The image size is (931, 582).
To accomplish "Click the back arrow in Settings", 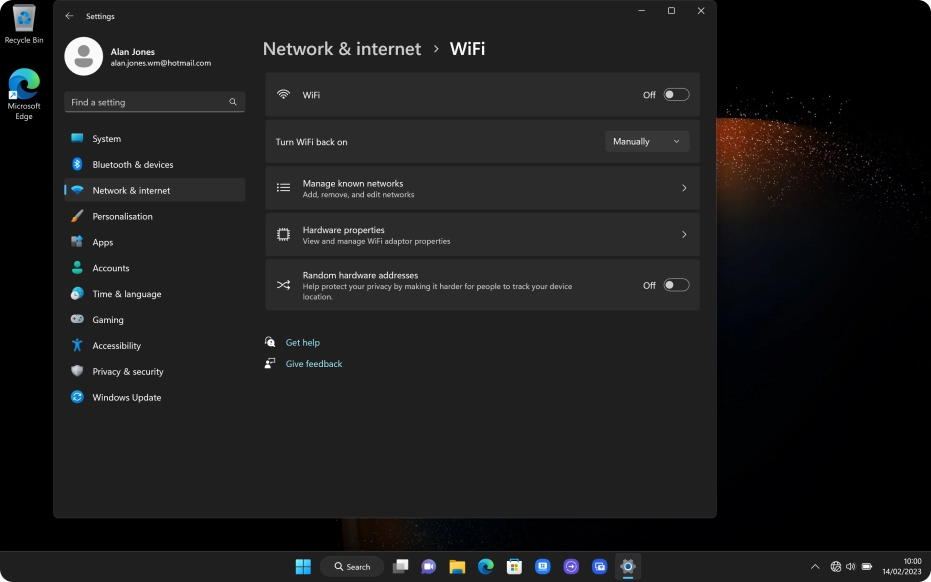I will (69, 16).
